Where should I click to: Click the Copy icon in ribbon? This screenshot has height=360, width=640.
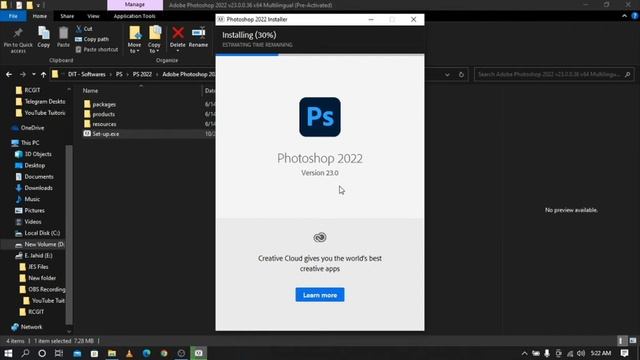click(x=44, y=33)
